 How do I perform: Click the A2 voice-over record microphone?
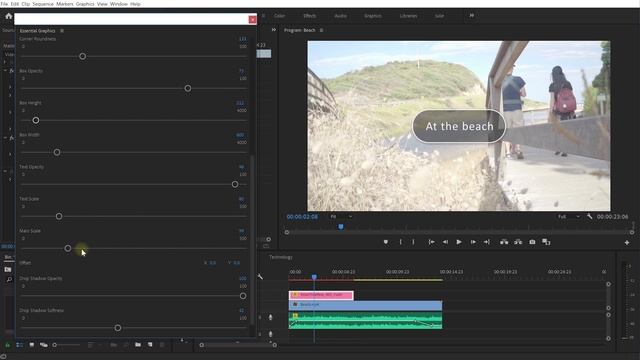coord(270,334)
